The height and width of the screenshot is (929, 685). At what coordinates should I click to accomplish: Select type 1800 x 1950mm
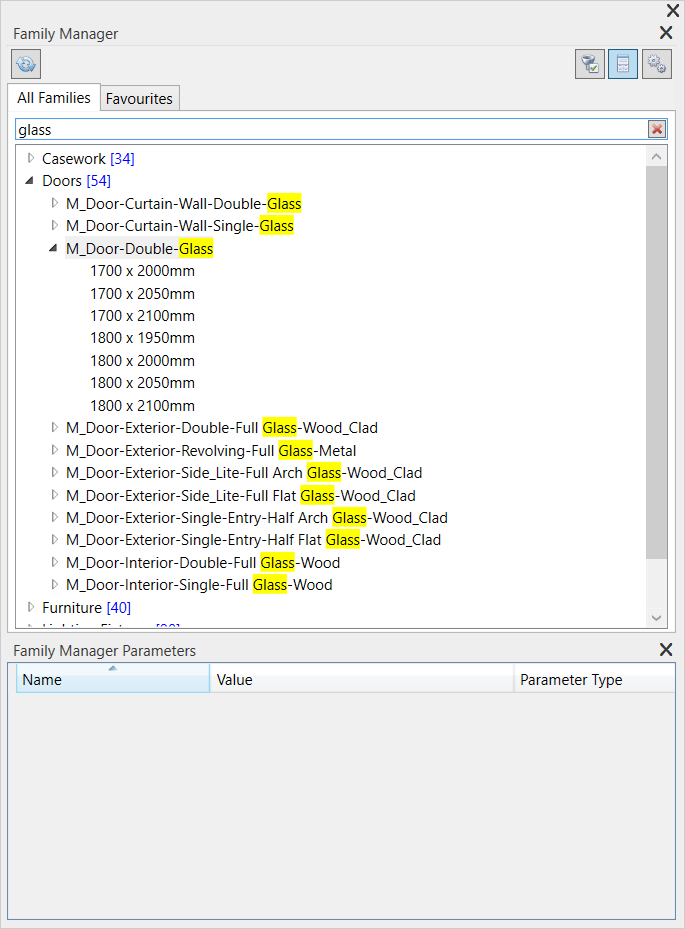pos(142,338)
